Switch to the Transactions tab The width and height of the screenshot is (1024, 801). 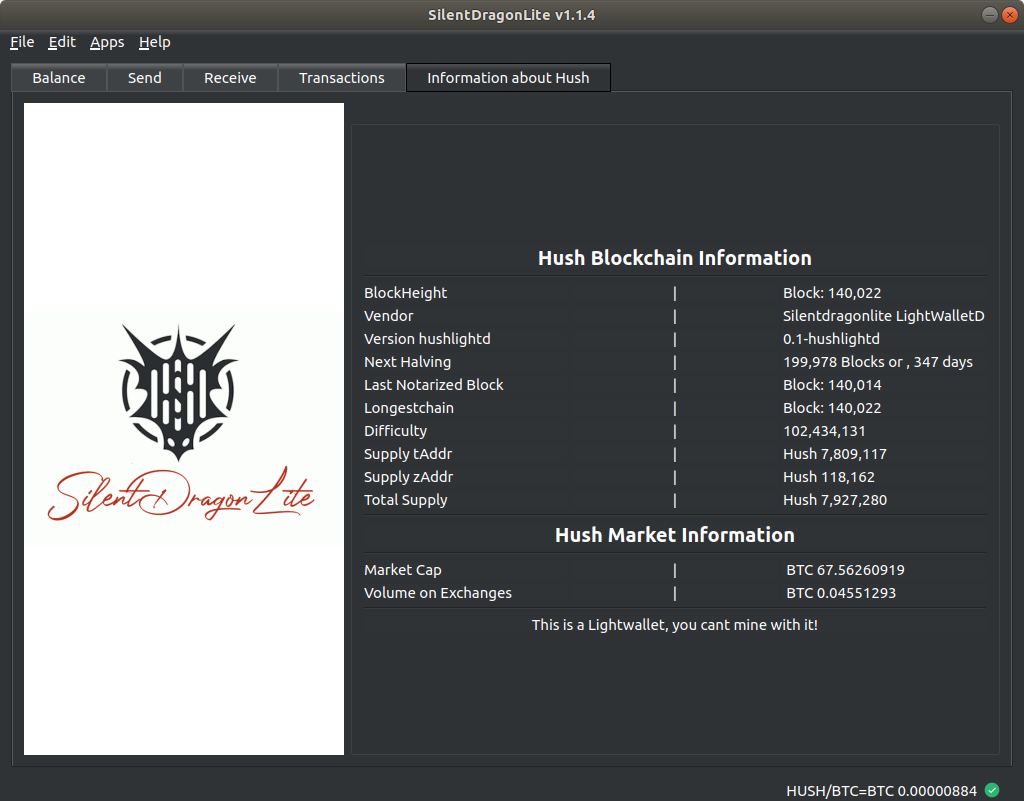342,78
